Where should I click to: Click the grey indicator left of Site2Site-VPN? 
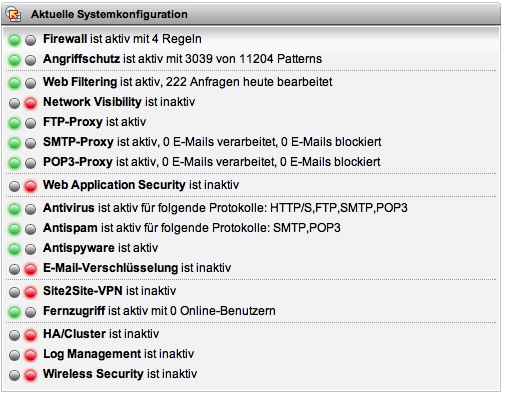point(14,292)
